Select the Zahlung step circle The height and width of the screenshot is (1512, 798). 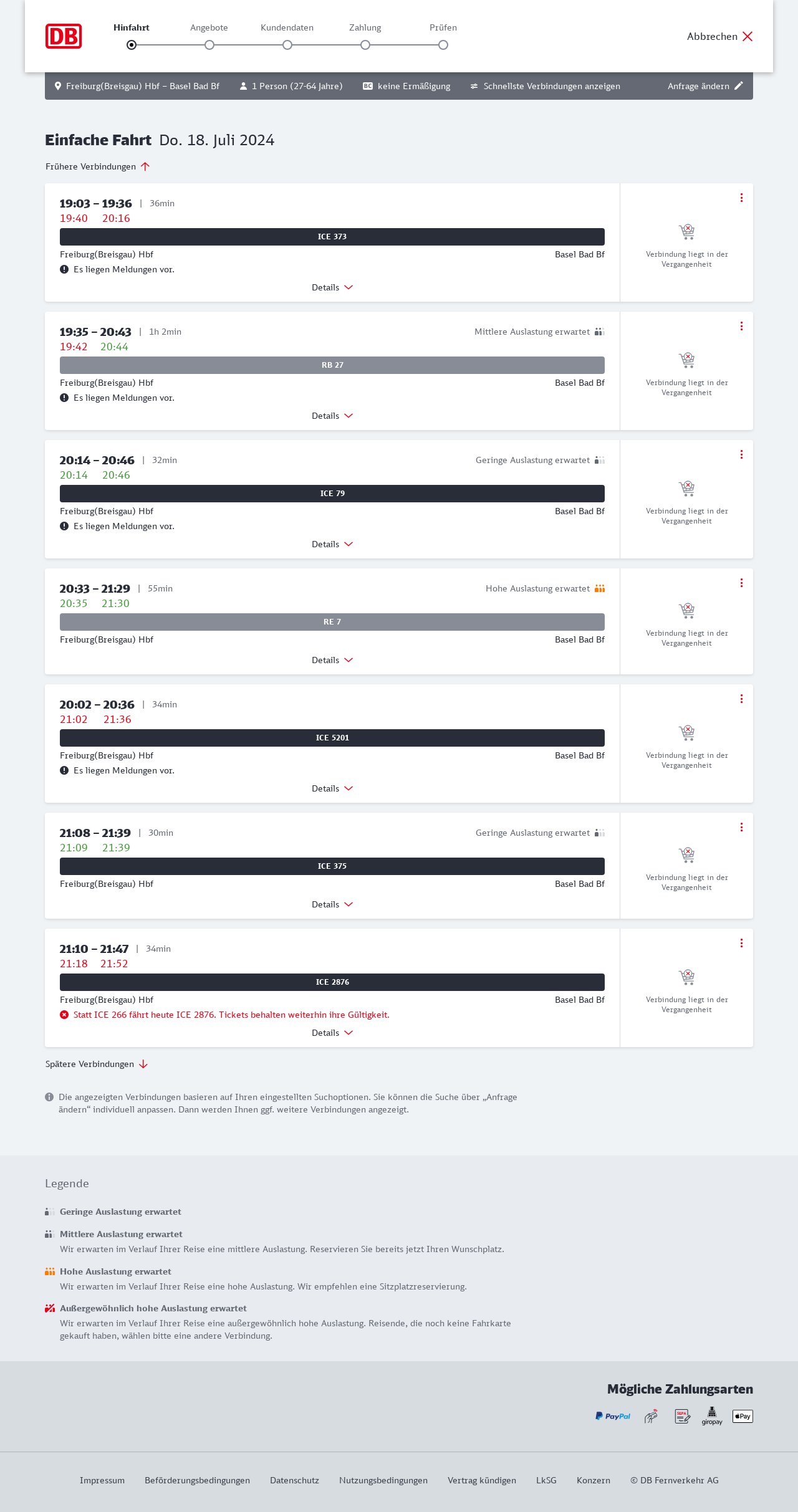(x=365, y=45)
